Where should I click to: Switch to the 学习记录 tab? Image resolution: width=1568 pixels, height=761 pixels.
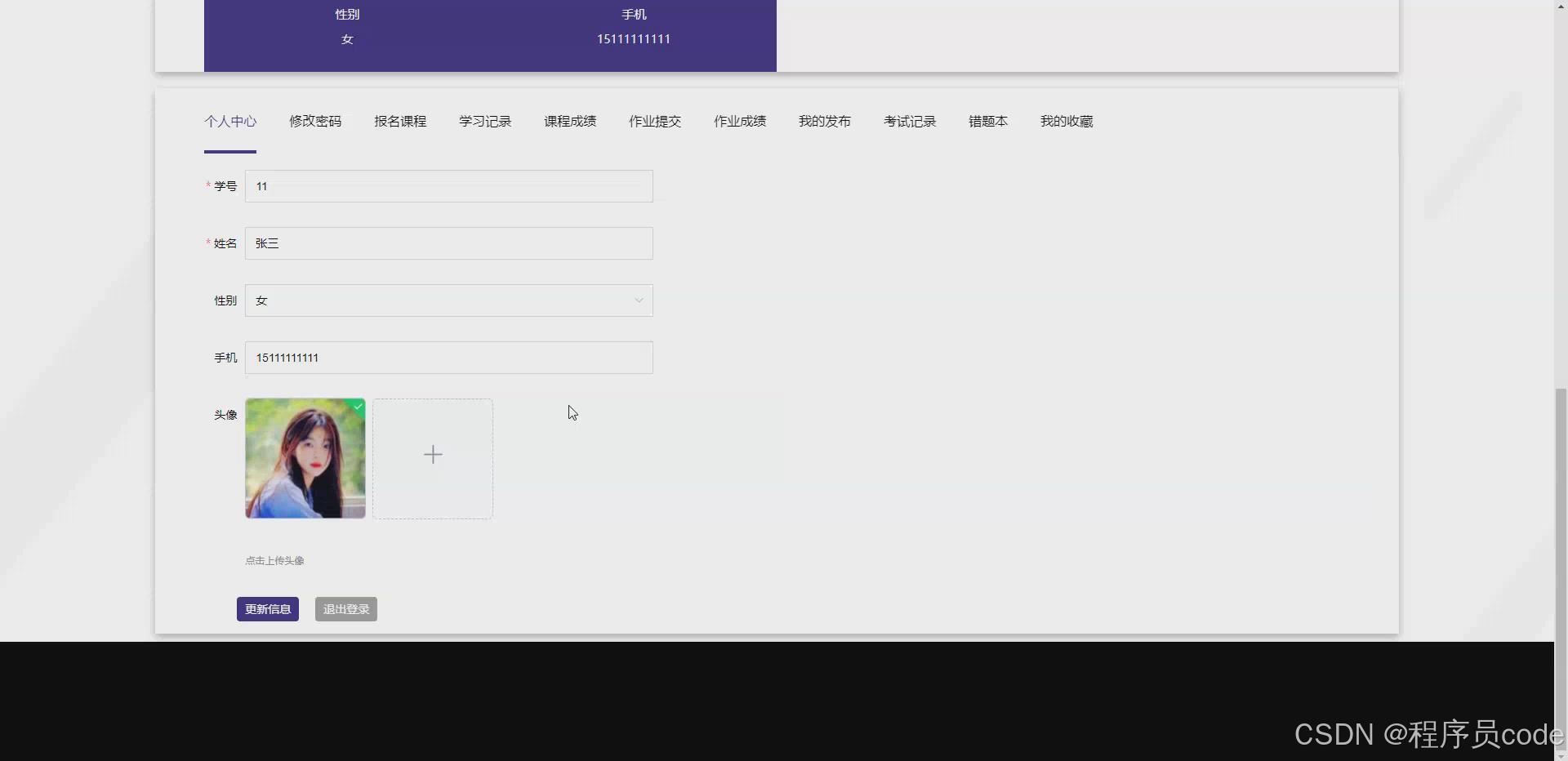(x=484, y=121)
